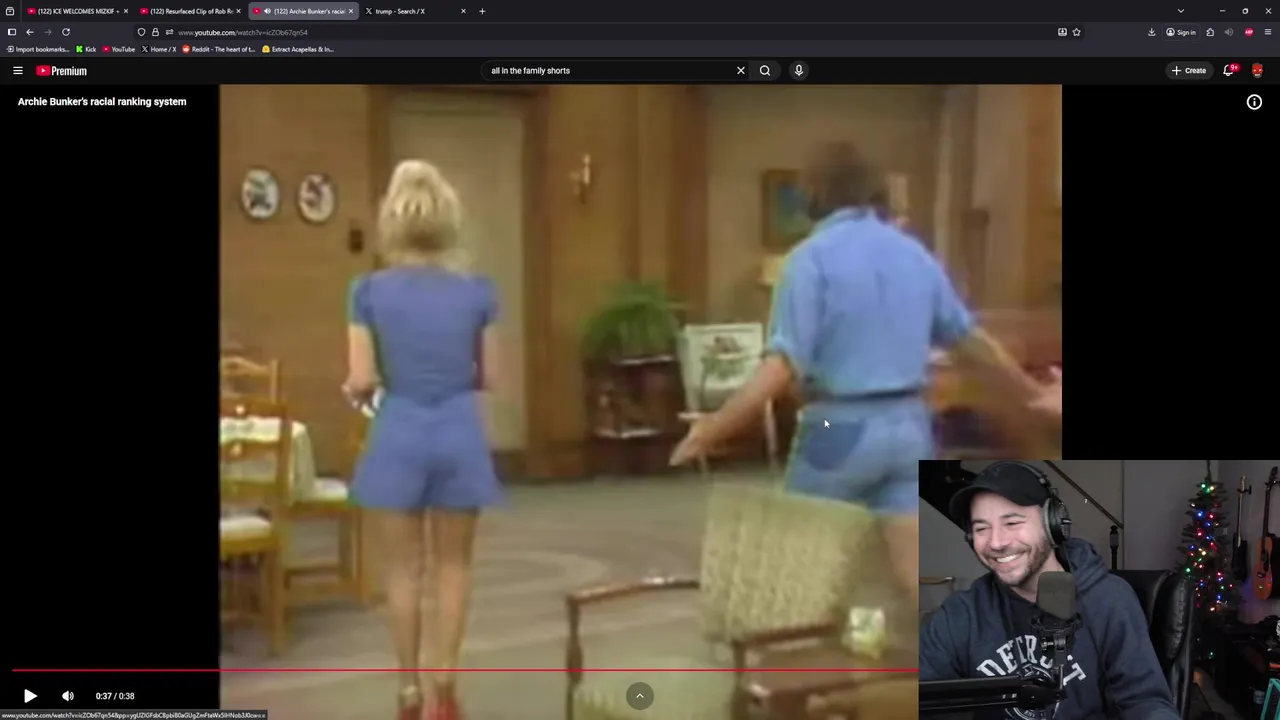Viewport: 1280px width, 720px height.
Task: Open tracking protection shield icon
Action: (x=141, y=32)
